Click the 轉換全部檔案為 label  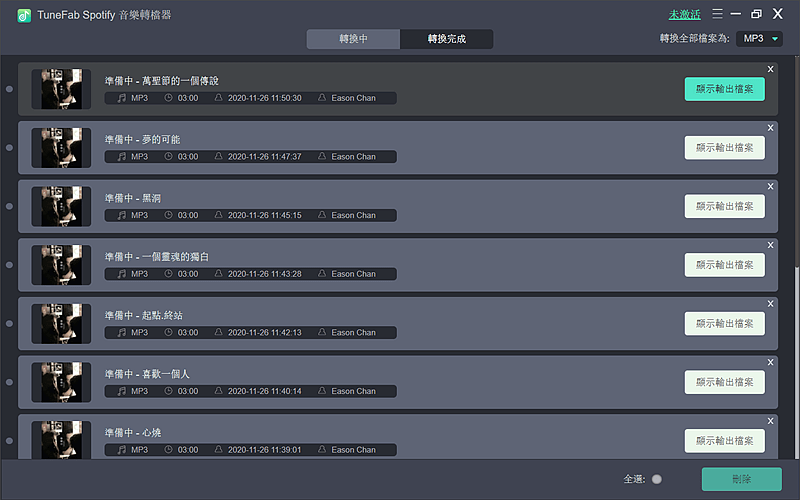coord(694,39)
